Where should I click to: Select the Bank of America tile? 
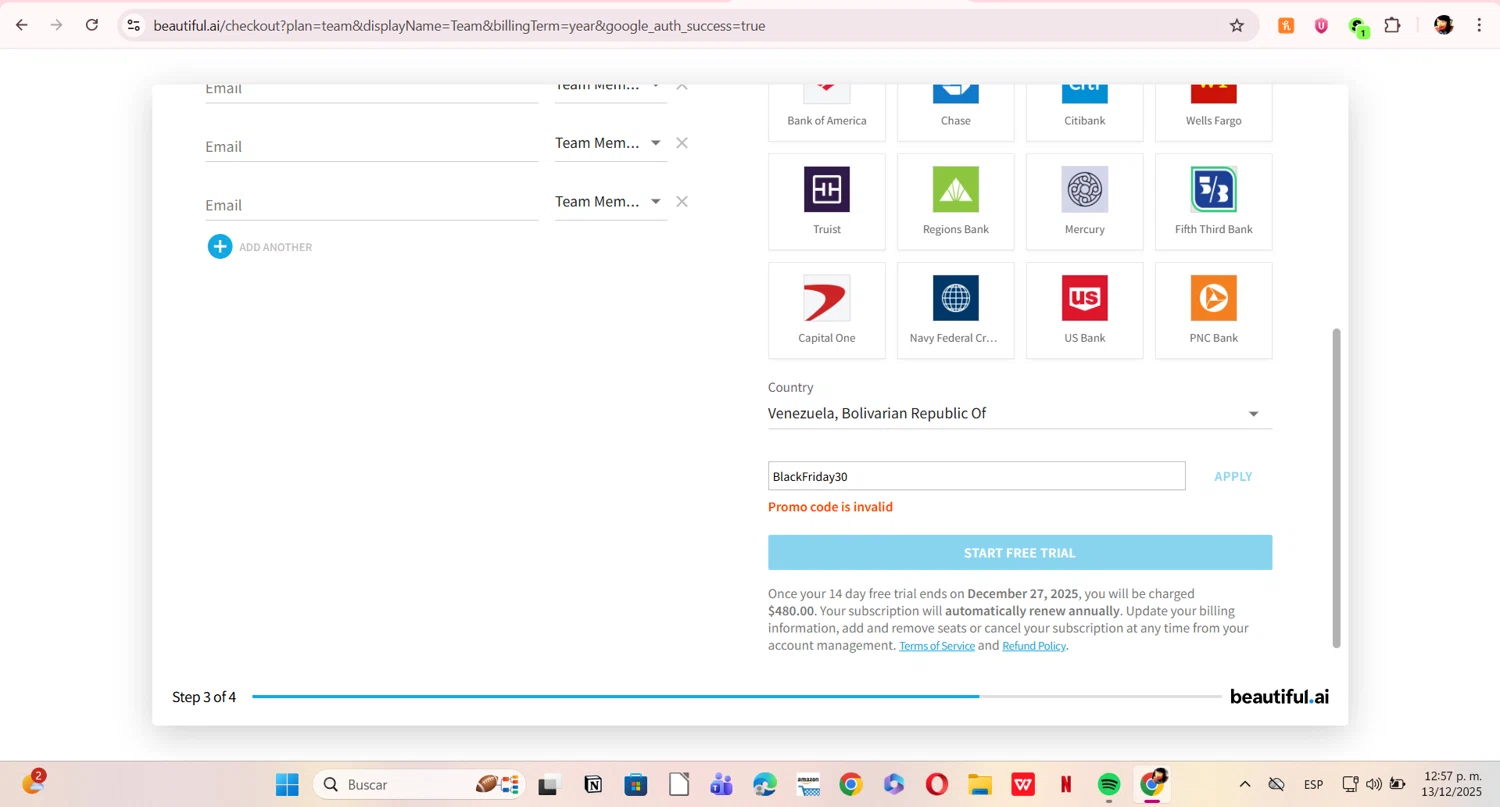pos(826,112)
